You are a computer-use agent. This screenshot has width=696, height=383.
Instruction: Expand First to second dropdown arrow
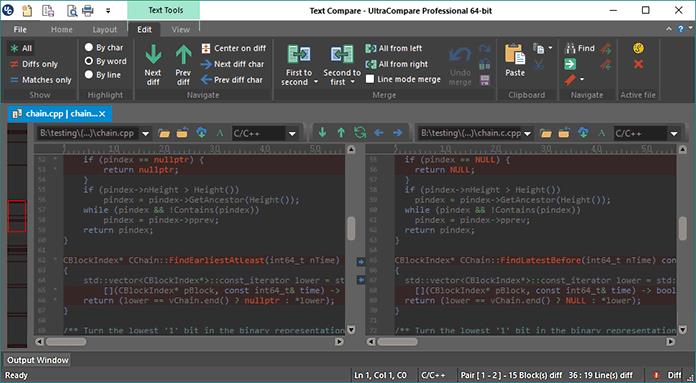point(316,82)
